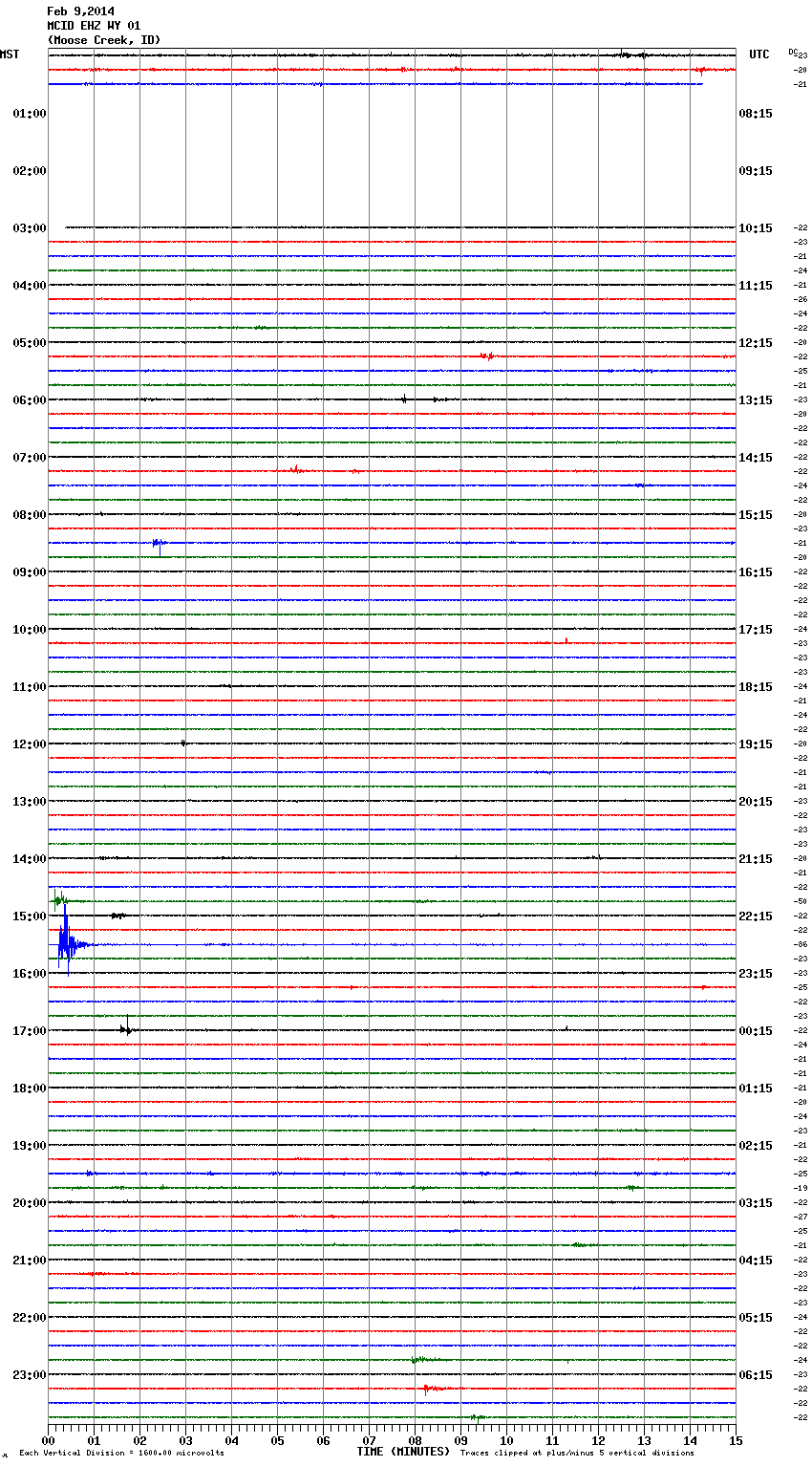Select the "22:15" UTC time label
Image resolution: width=812 pixels, height=1466 pixels.
[x=756, y=916]
